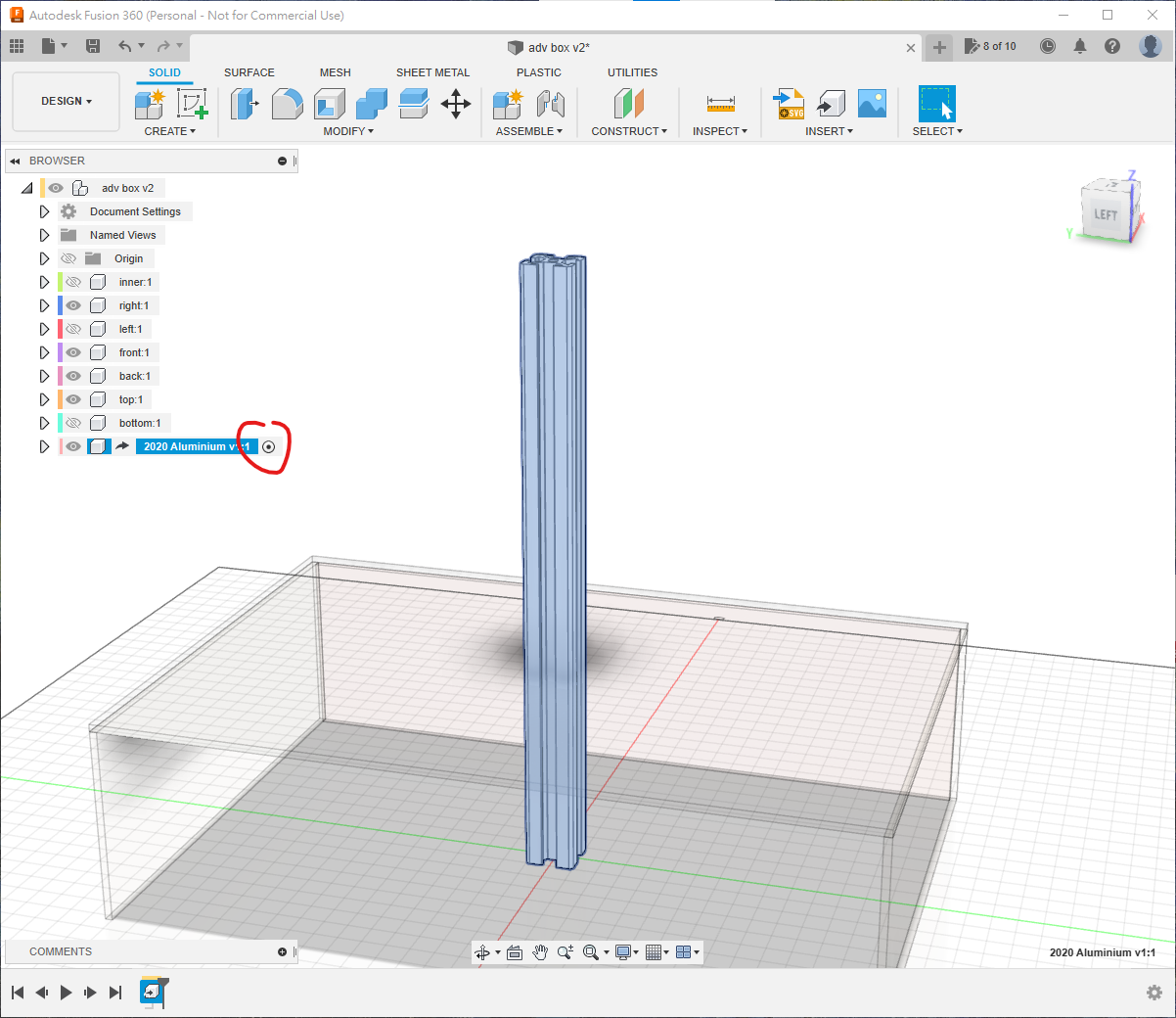
Task: Select the Joint tool icon
Action: point(551,103)
